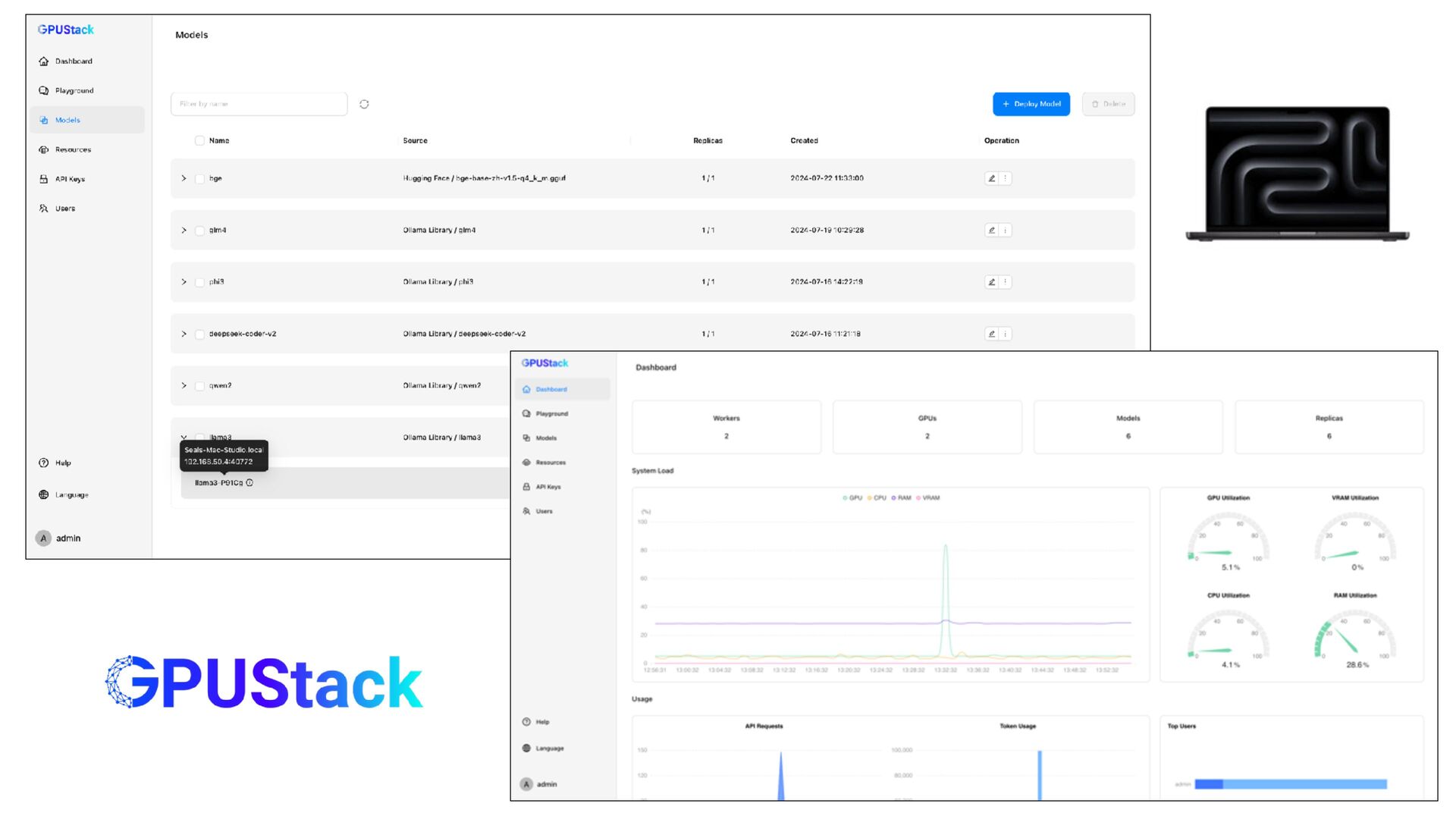
Task: Tick the checkbox for deepseek-coder-v2
Action: (x=199, y=334)
